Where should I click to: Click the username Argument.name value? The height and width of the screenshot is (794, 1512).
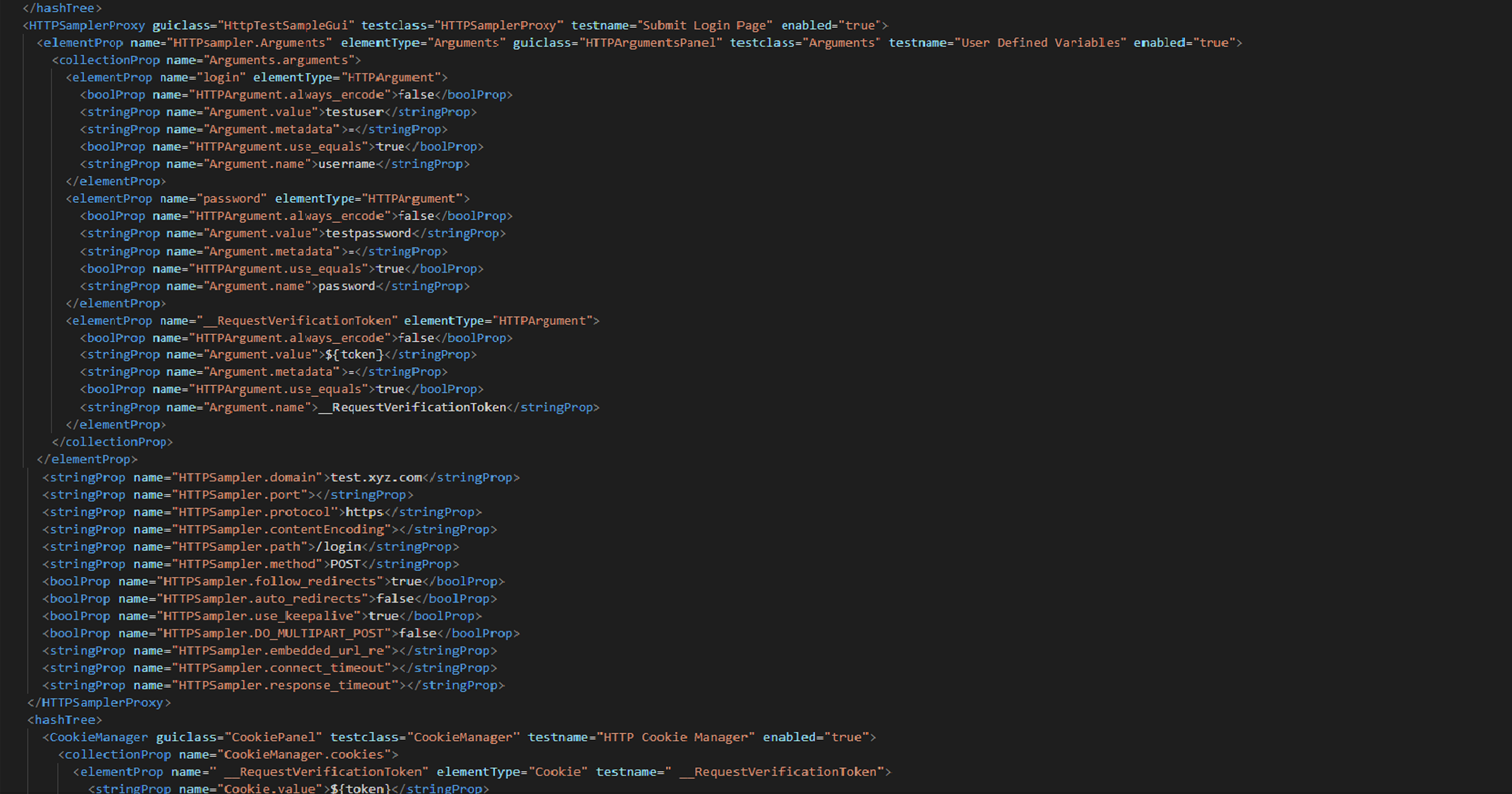pos(346,164)
